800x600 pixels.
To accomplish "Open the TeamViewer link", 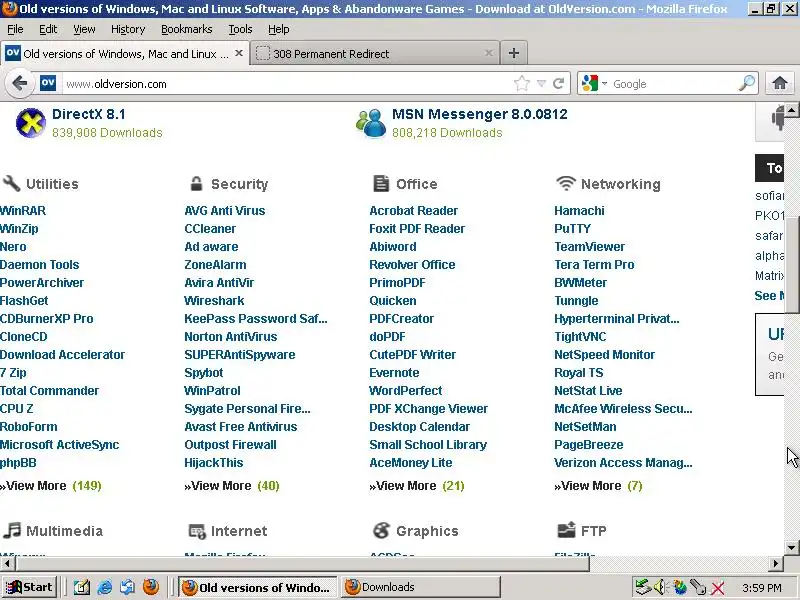I will [589, 247].
